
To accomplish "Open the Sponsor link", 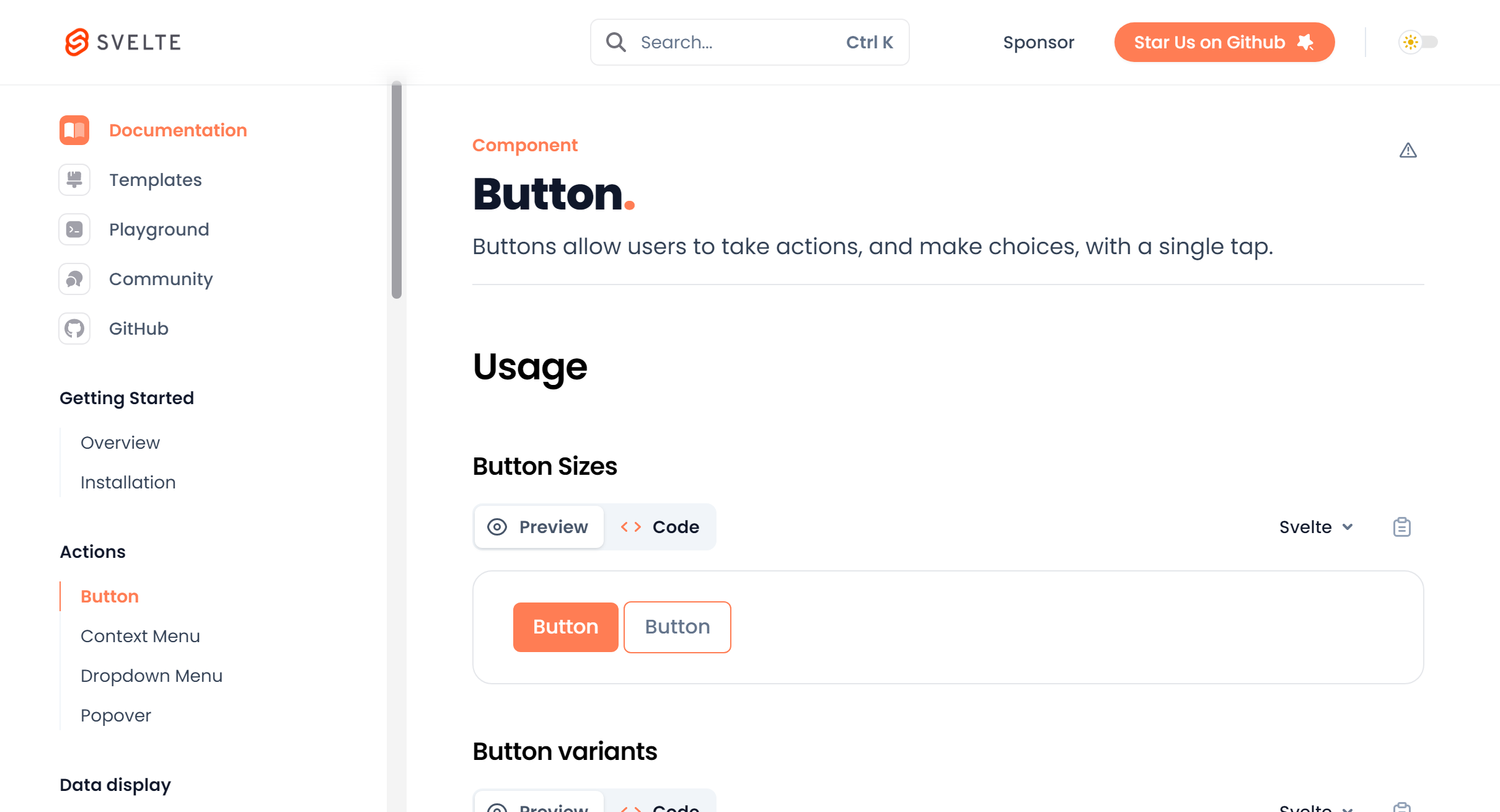I will [x=1039, y=42].
